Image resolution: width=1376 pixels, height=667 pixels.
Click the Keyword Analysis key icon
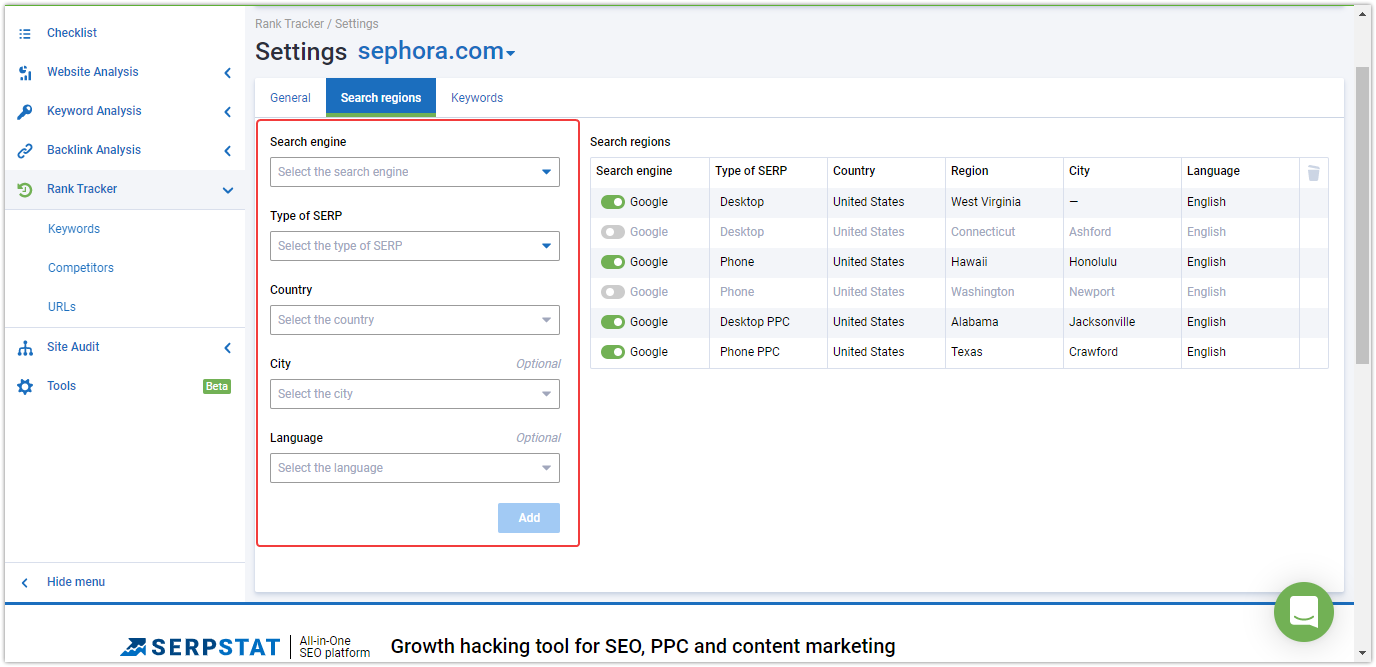click(25, 112)
